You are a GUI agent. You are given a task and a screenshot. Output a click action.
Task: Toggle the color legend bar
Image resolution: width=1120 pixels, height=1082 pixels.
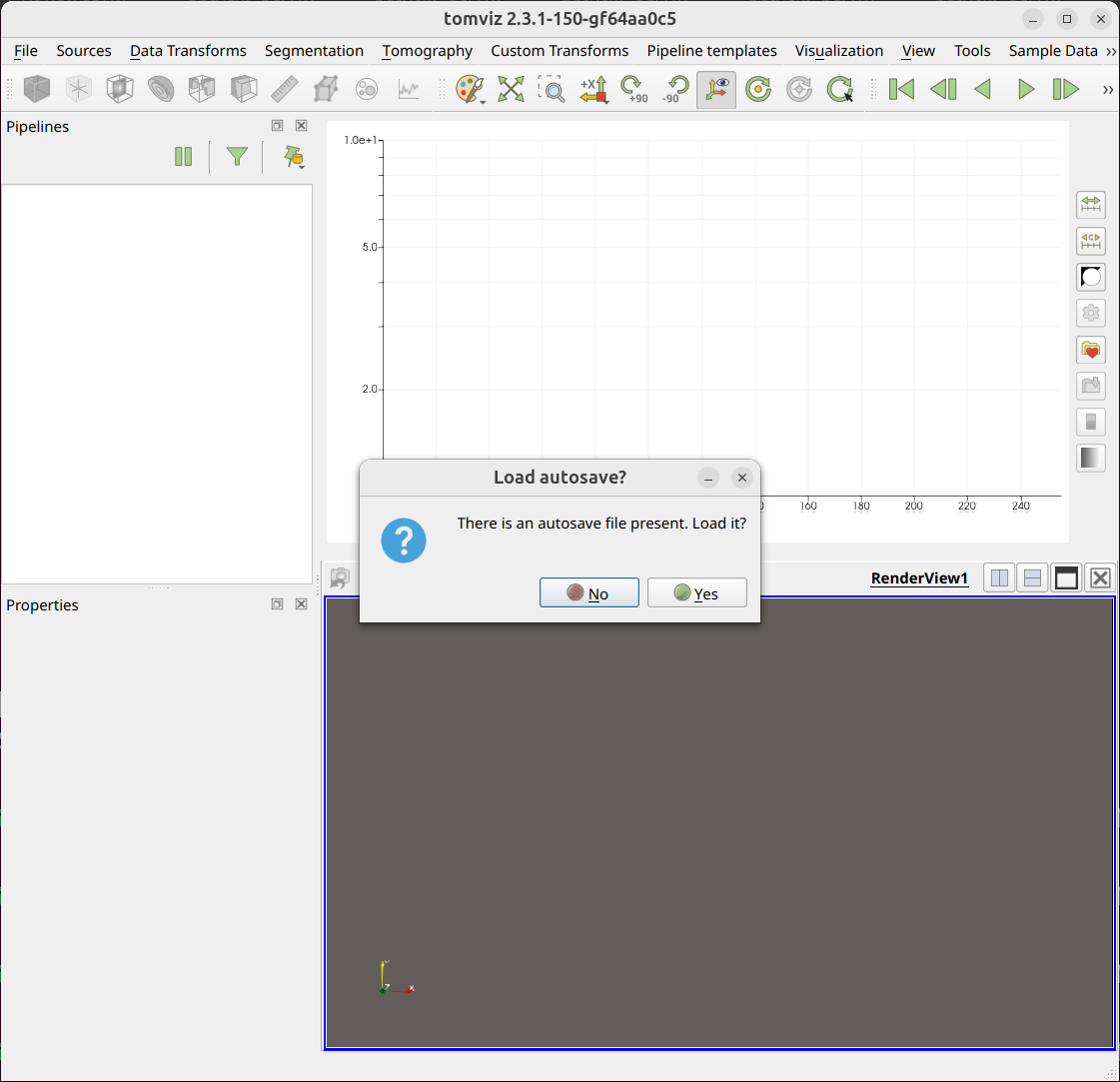coord(1091,422)
